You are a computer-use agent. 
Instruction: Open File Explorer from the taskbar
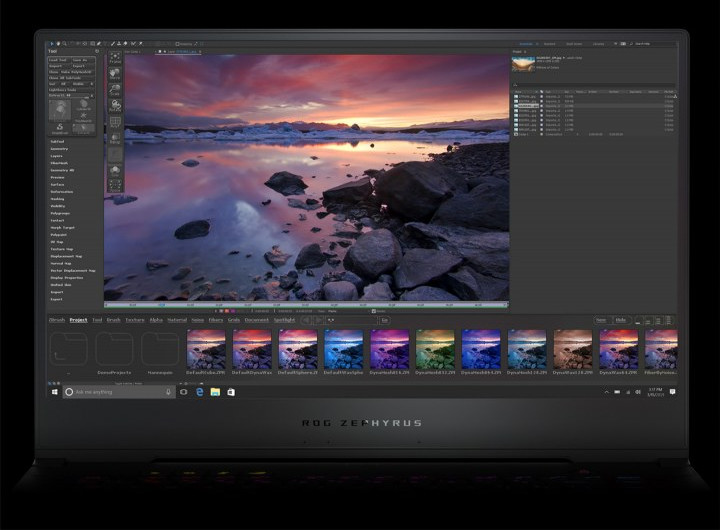pos(215,392)
